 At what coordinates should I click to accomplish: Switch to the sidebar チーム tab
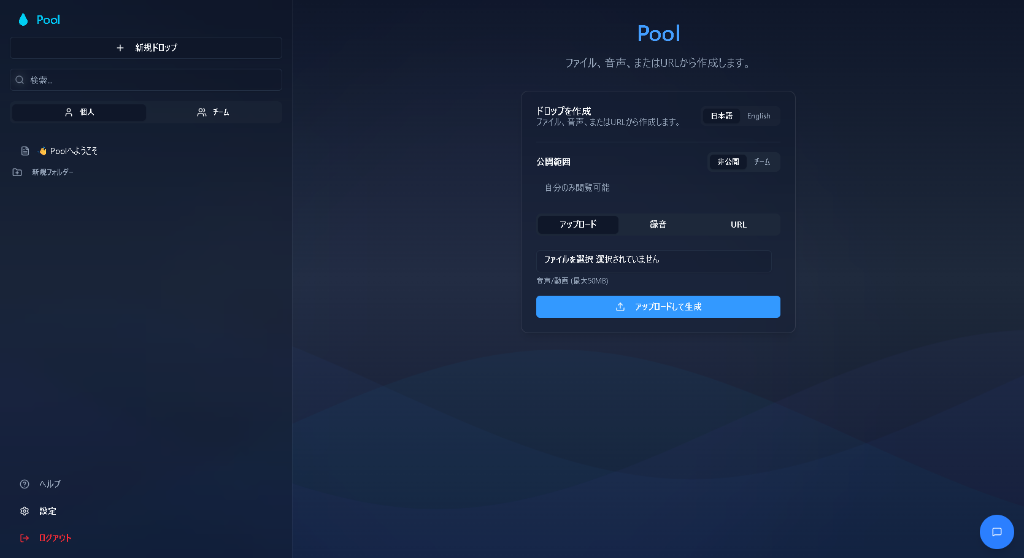tap(213, 112)
